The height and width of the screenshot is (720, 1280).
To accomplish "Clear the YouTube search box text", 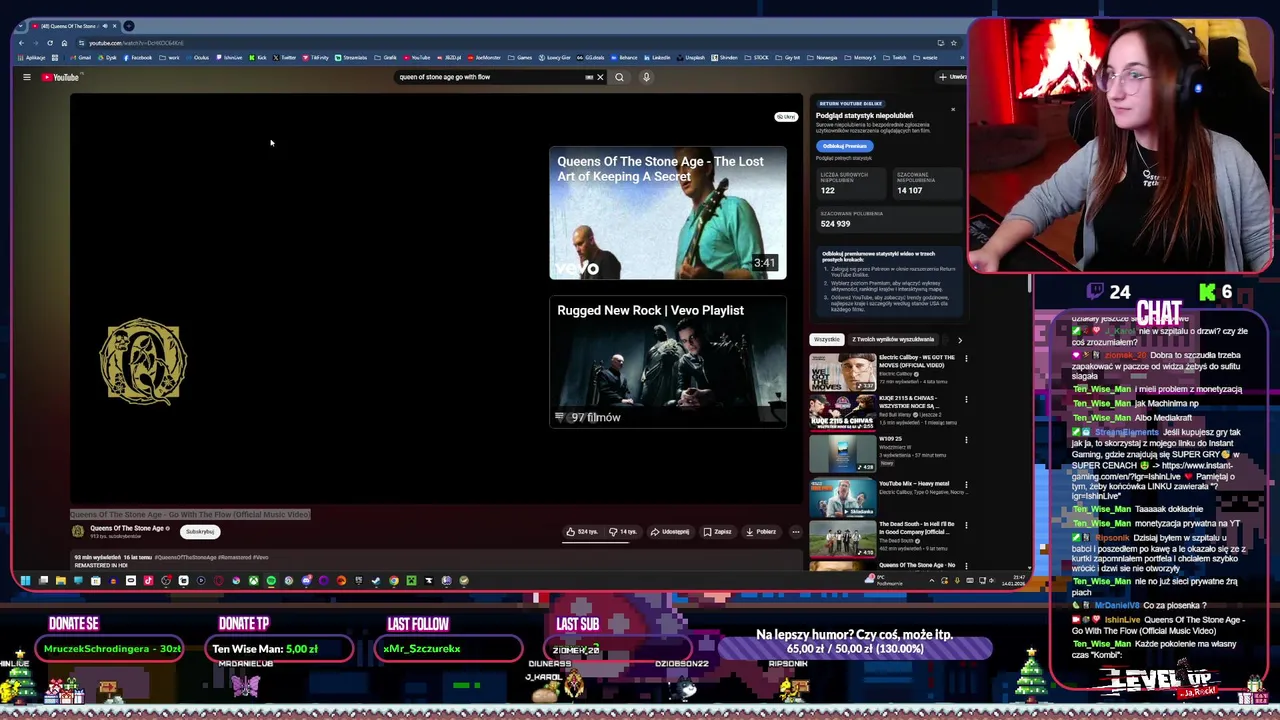I will 600,77.
